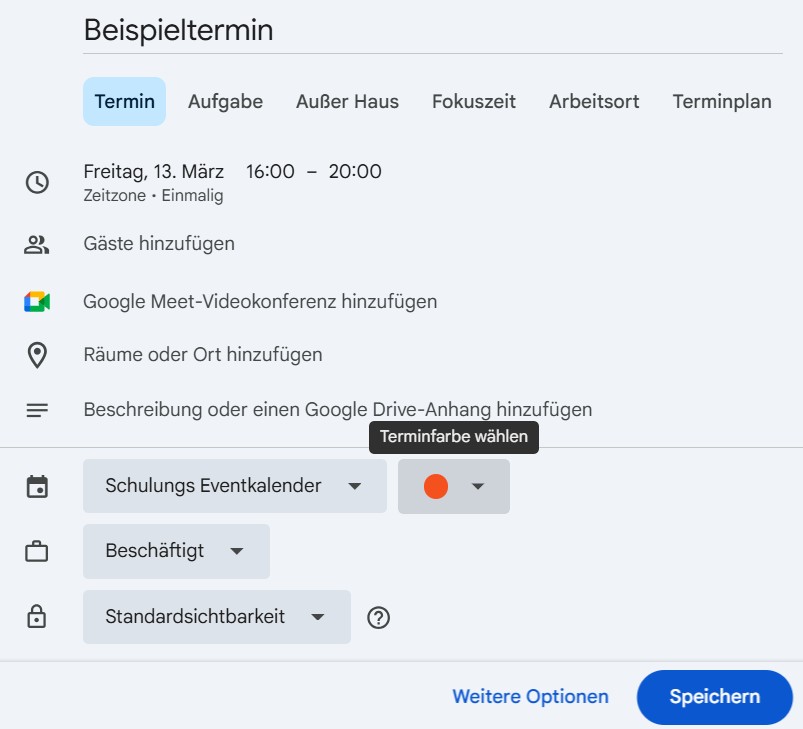Click the calendar selection icon
Image resolution: width=803 pixels, height=729 pixels.
point(37,485)
